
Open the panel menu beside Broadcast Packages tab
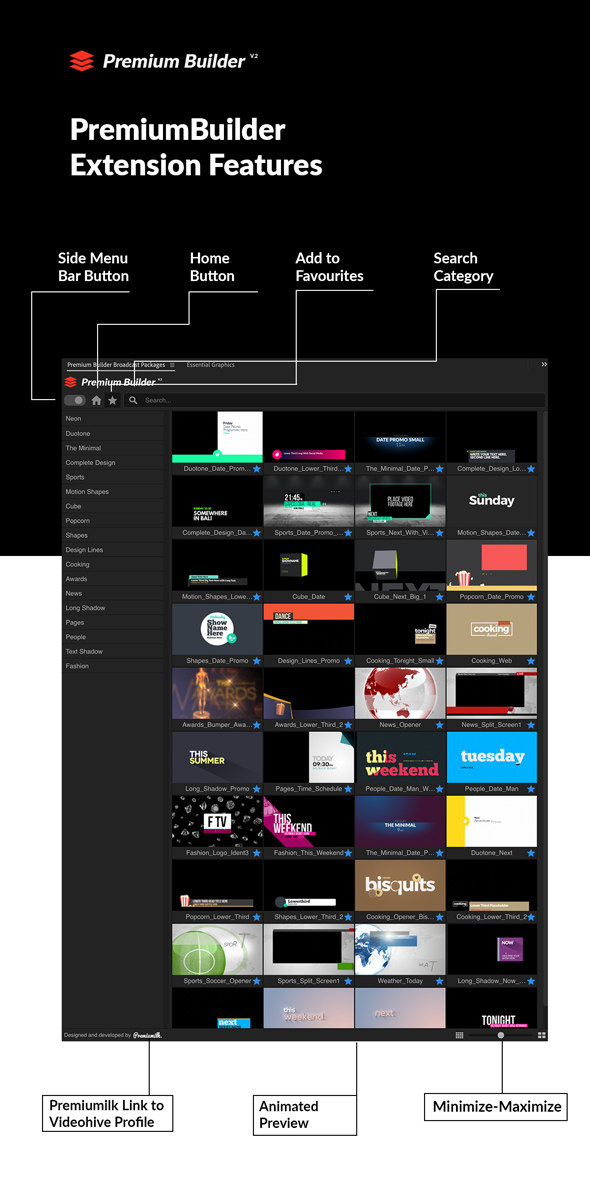[172, 366]
